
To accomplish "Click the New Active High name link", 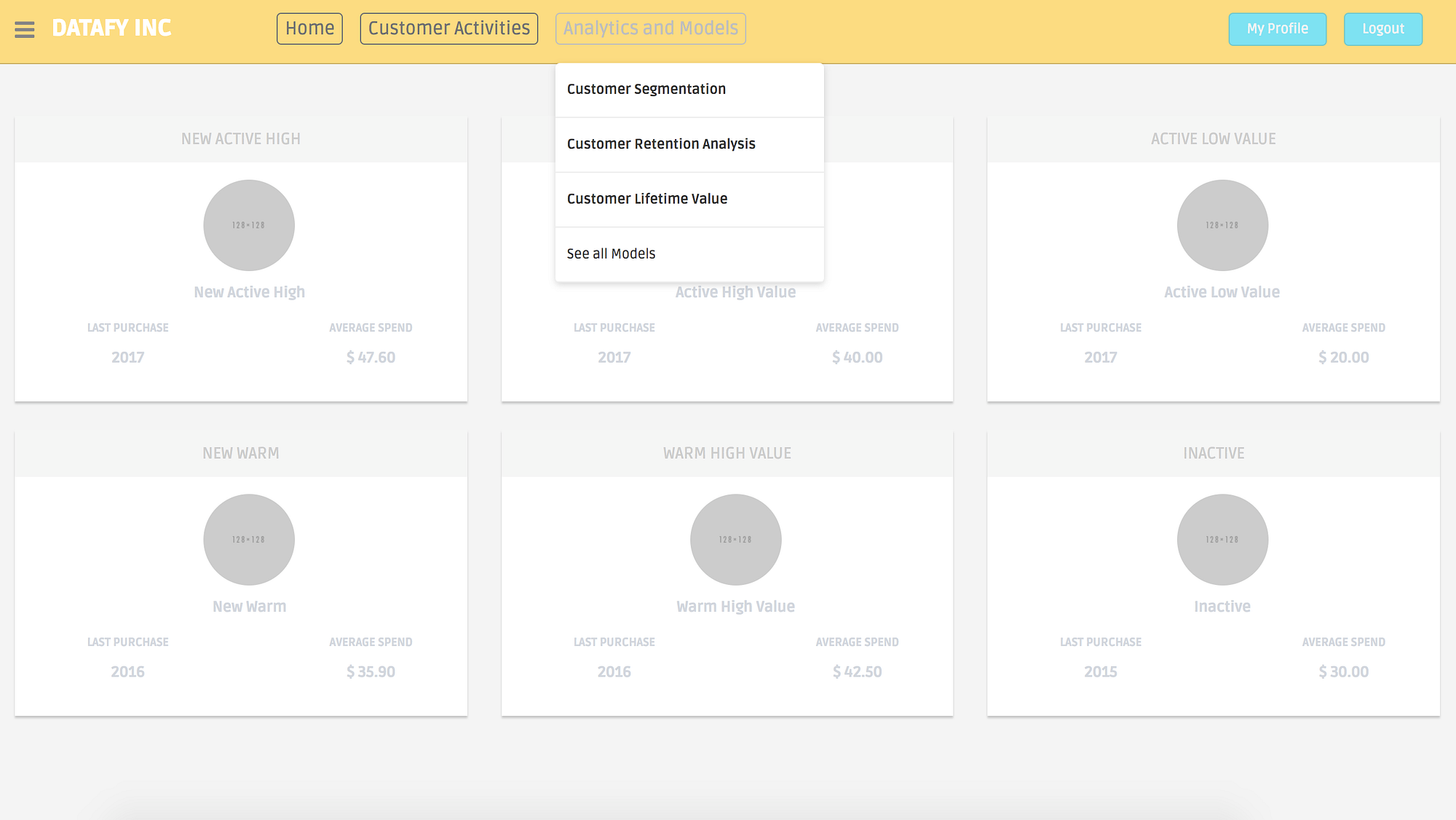I will (x=249, y=292).
